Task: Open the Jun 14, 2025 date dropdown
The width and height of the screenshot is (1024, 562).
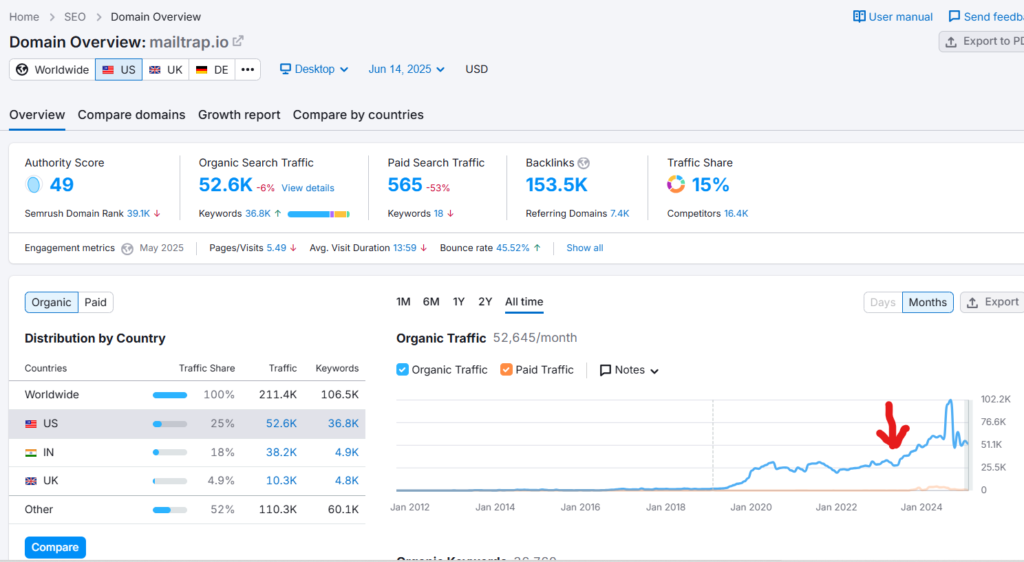Action: point(406,69)
